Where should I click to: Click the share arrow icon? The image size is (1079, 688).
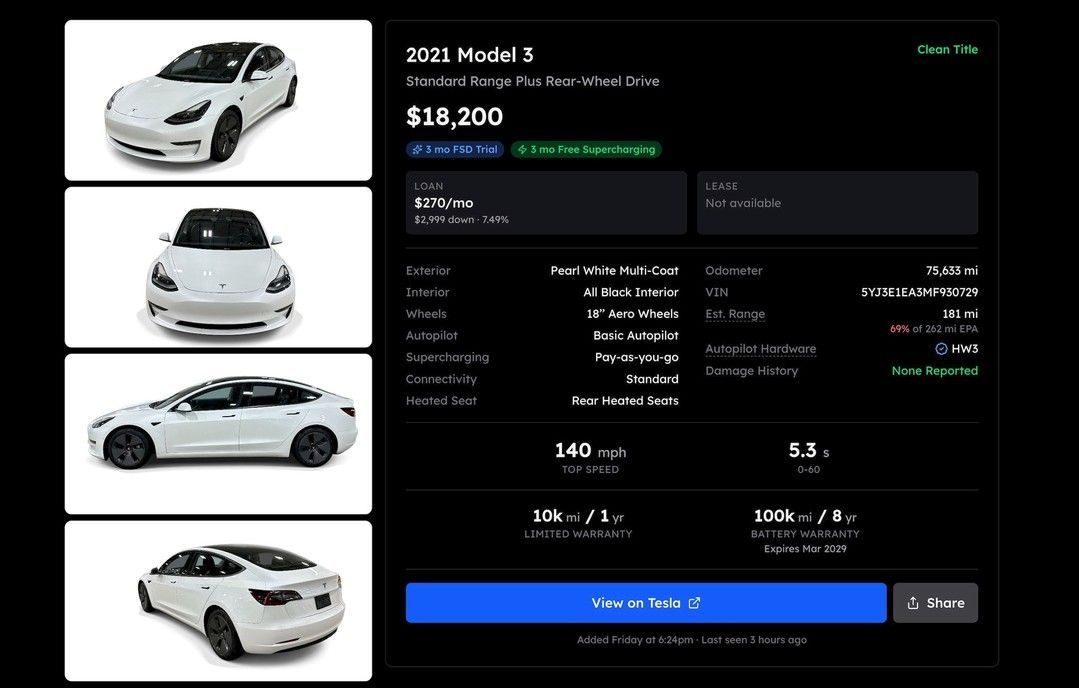pyautogui.click(x=913, y=603)
